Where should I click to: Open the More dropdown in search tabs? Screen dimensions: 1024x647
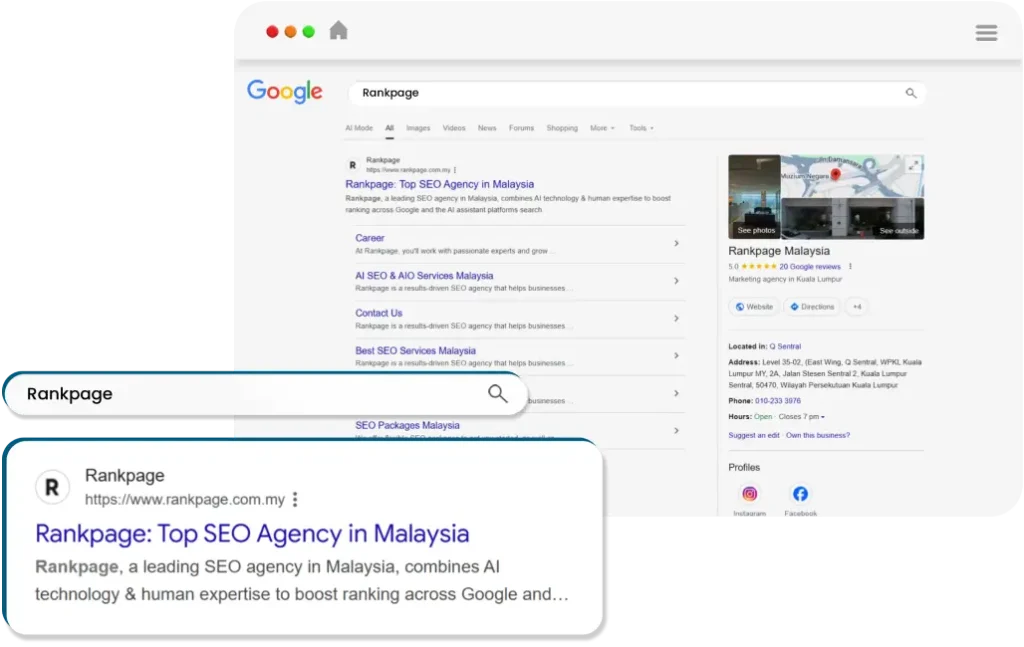point(602,128)
